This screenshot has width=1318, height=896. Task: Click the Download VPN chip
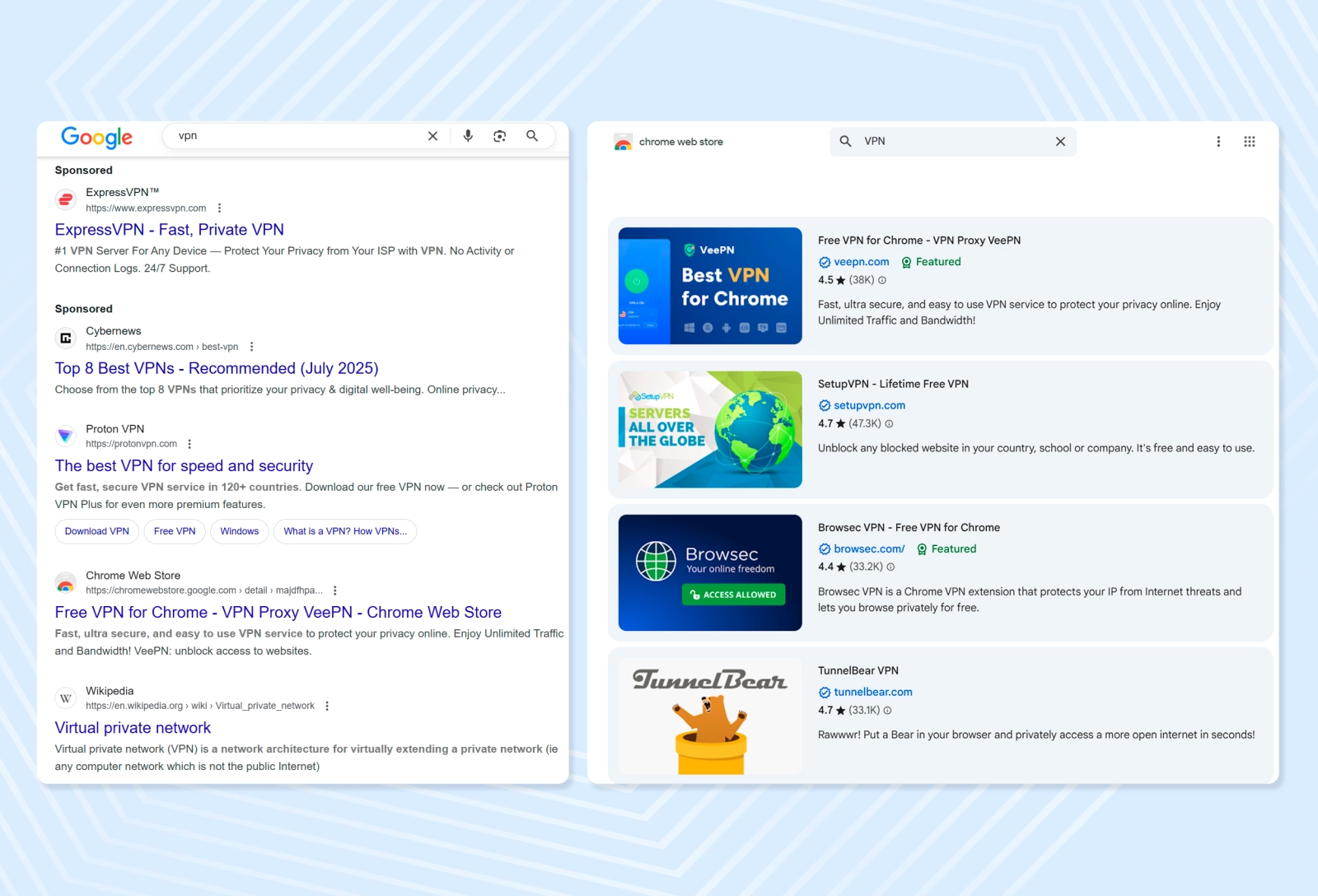click(x=97, y=531)
